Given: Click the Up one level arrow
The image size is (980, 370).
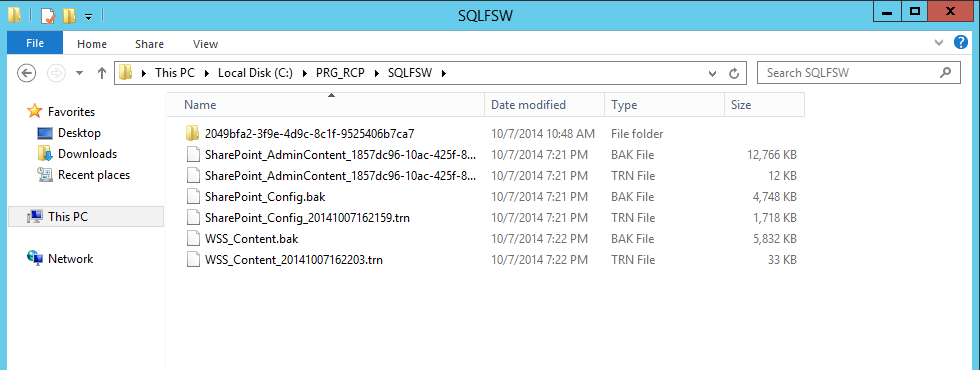Looking at the screenshot, I should click(x=102, y=73).
